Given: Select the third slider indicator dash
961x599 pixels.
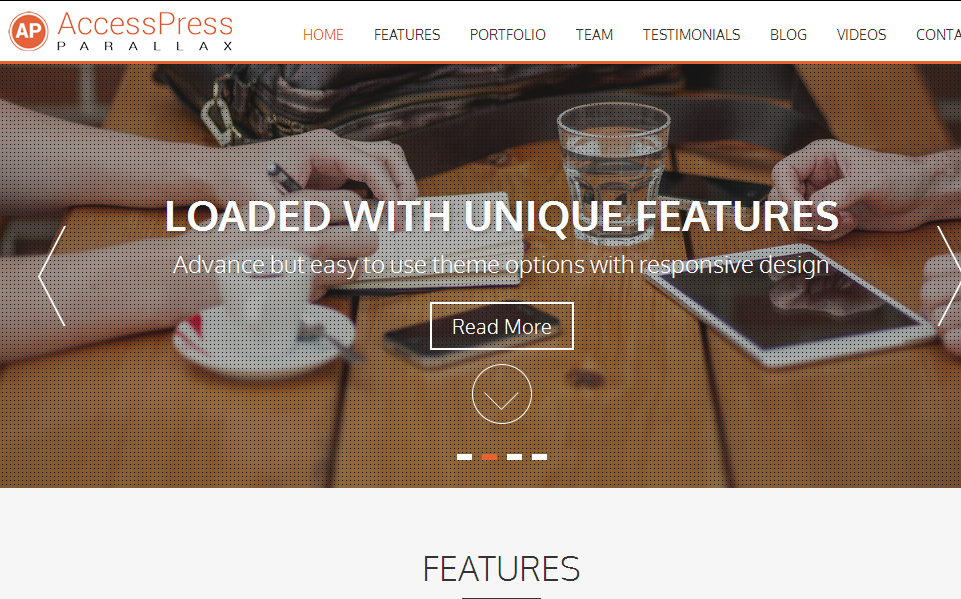Looking at the screenshot, I should click(514, 457).
